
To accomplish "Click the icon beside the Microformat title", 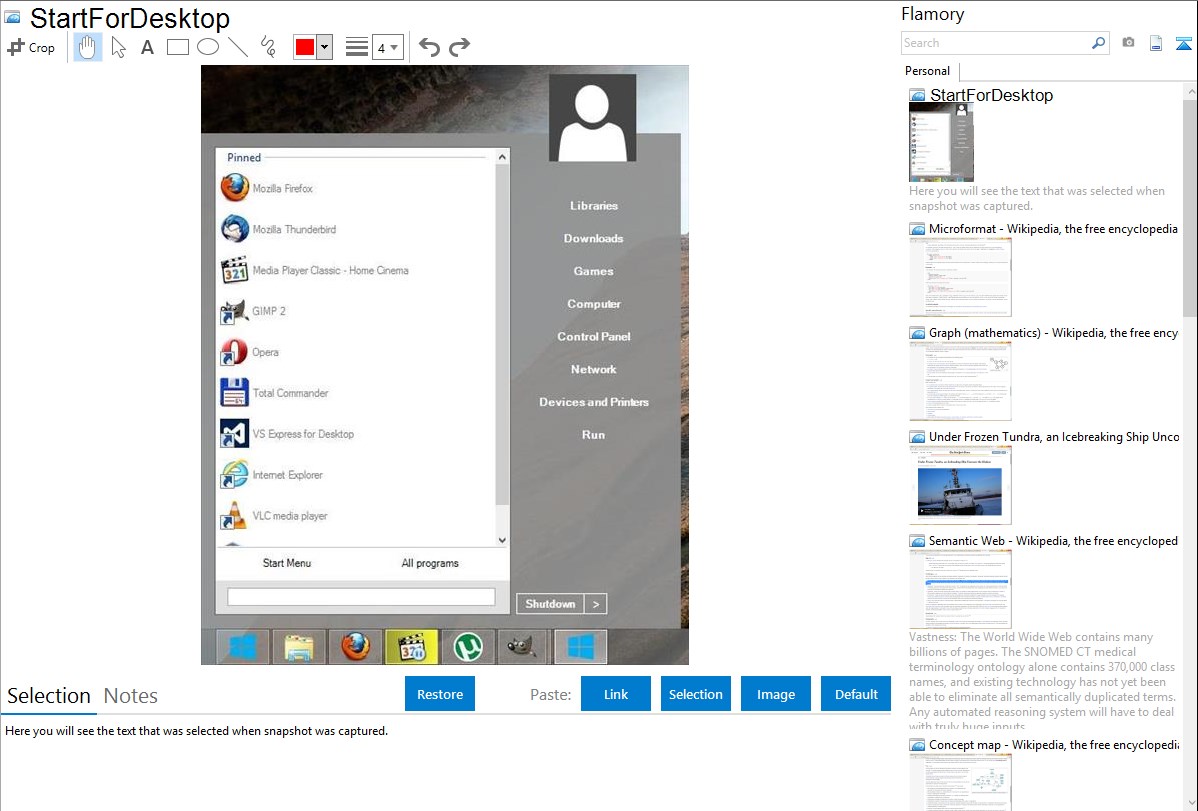I will 917,229.
